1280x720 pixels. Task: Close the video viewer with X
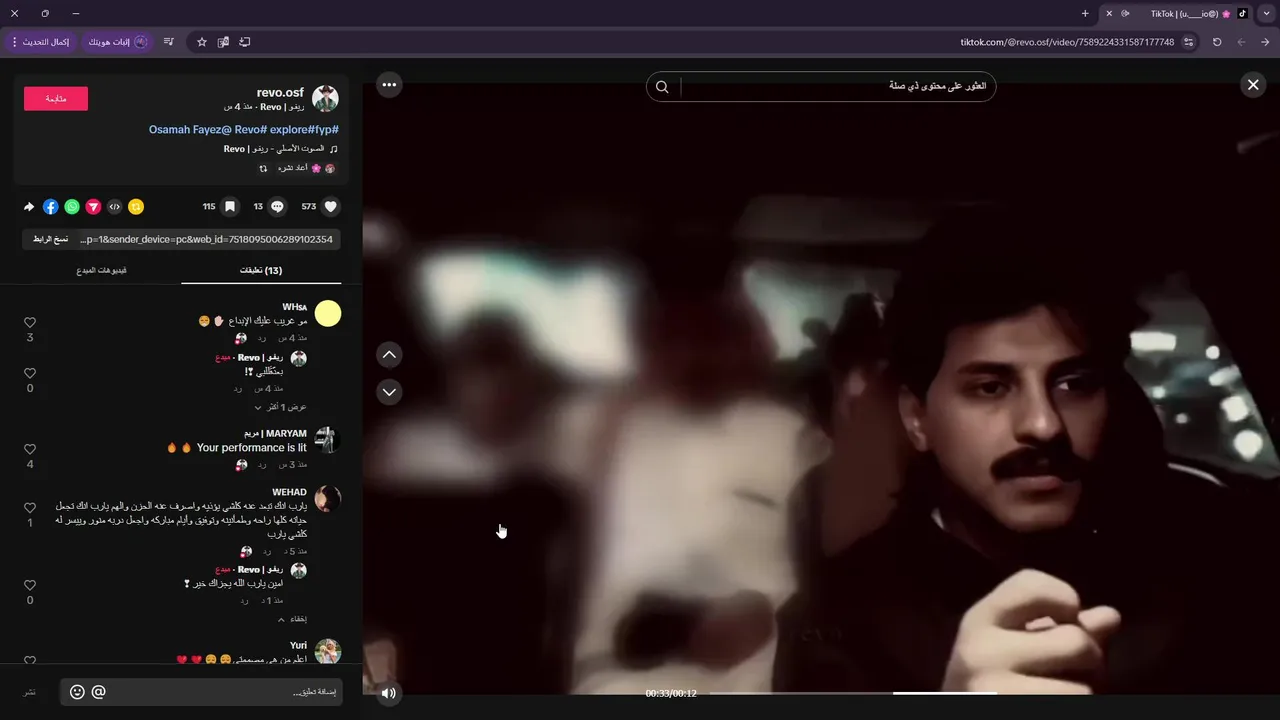point(1253,85)
